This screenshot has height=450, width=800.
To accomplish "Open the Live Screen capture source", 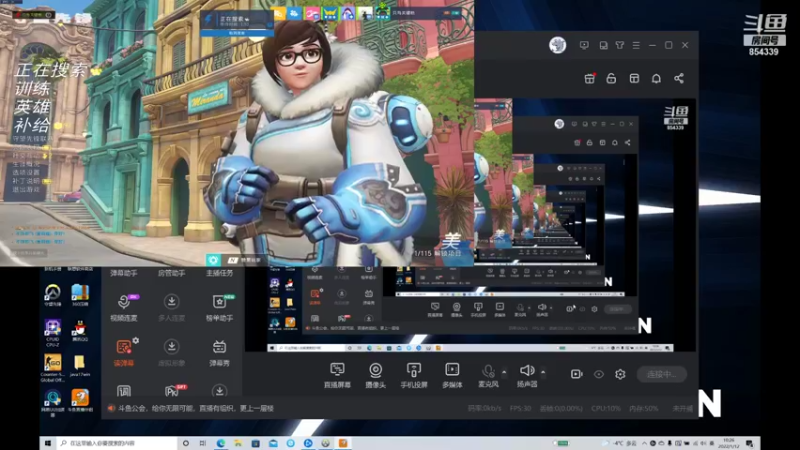I will (x=337, y=375).
